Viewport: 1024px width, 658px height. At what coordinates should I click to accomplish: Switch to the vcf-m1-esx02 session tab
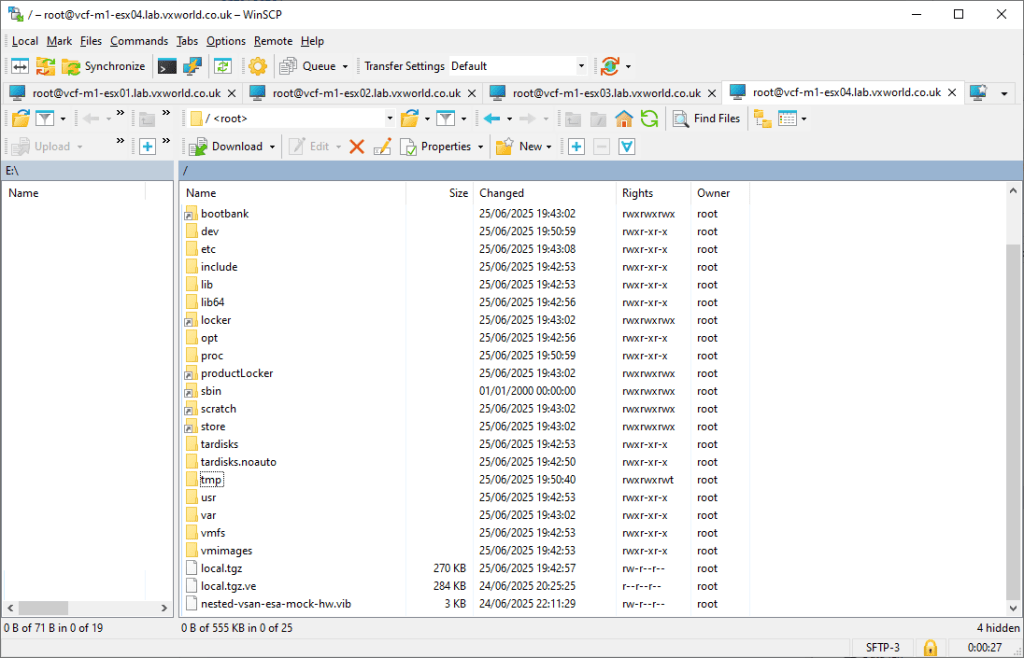(x=366, y=93)
